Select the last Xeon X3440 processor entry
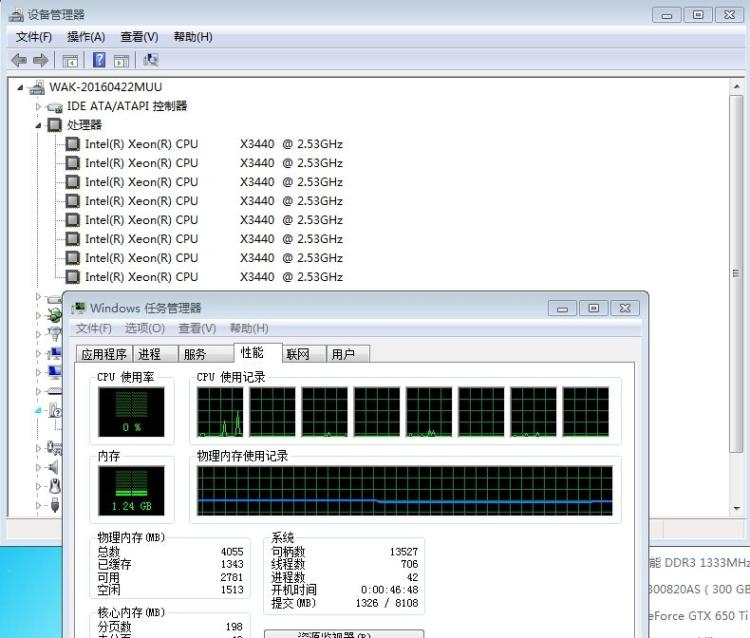 point(213,277)
